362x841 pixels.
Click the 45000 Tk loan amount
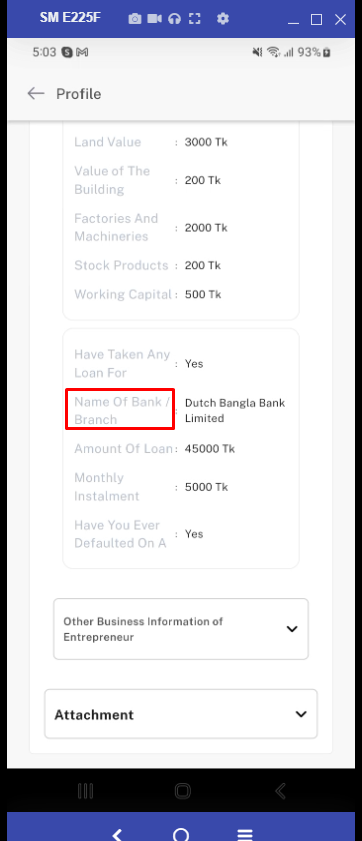click(x=210, y=449)
